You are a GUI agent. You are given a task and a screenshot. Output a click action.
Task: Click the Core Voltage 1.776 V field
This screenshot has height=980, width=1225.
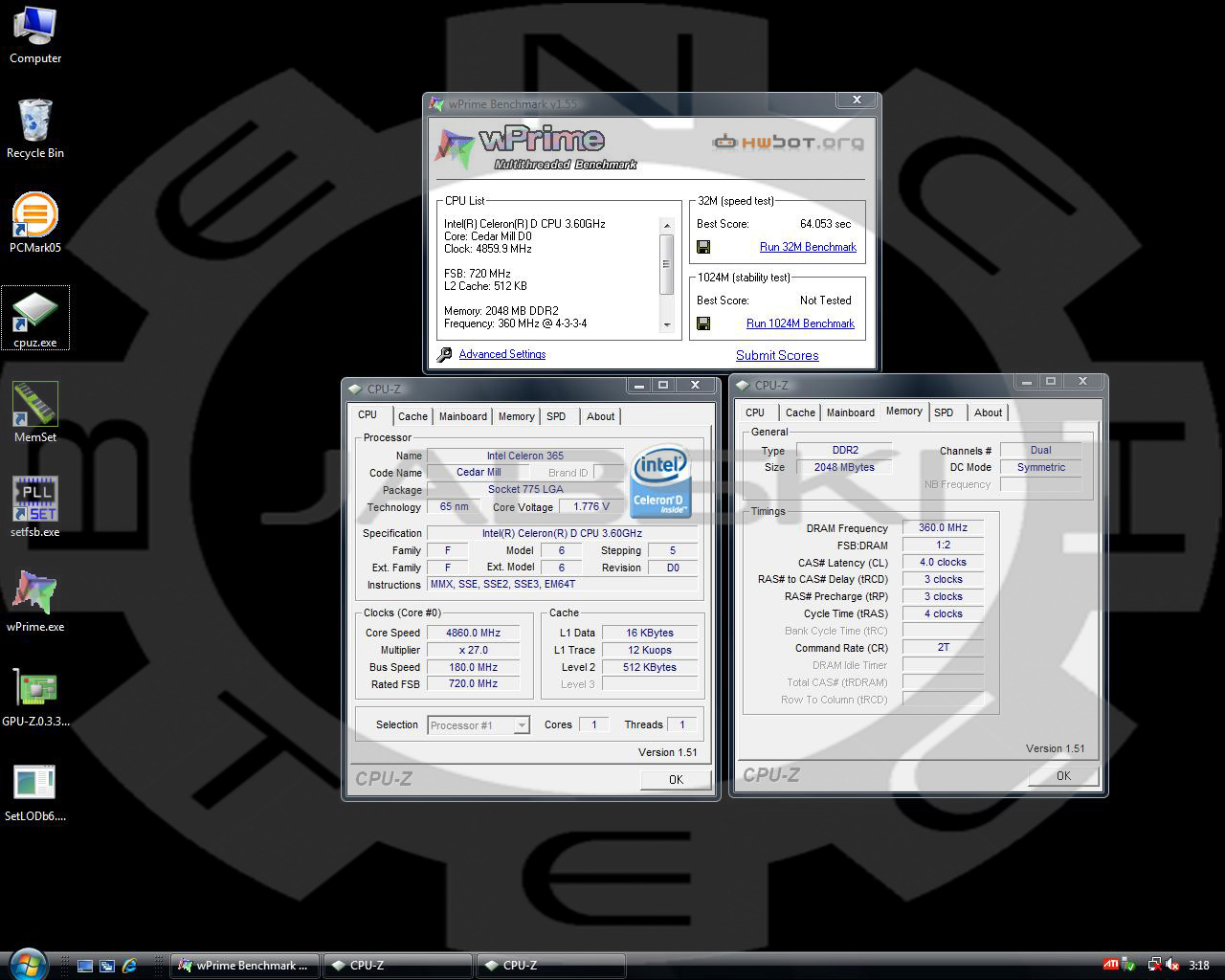click(591, 506)
